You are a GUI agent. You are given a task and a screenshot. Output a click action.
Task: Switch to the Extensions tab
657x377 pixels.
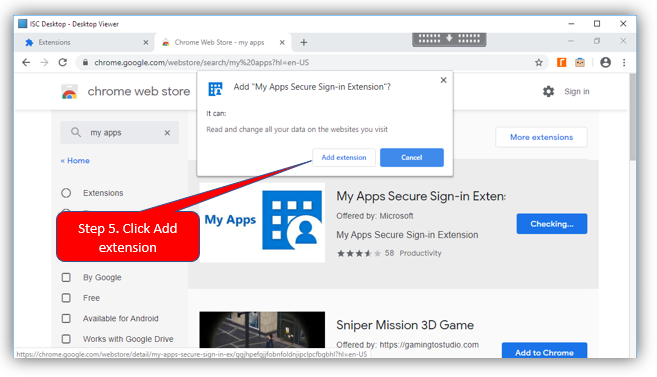click(84, 42)
